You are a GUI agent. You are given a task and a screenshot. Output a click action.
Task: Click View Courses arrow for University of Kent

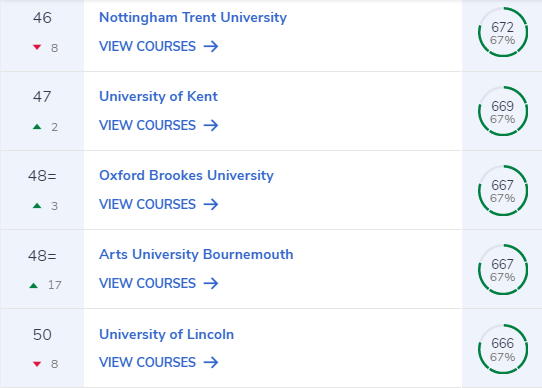click(x=211, y=125)
